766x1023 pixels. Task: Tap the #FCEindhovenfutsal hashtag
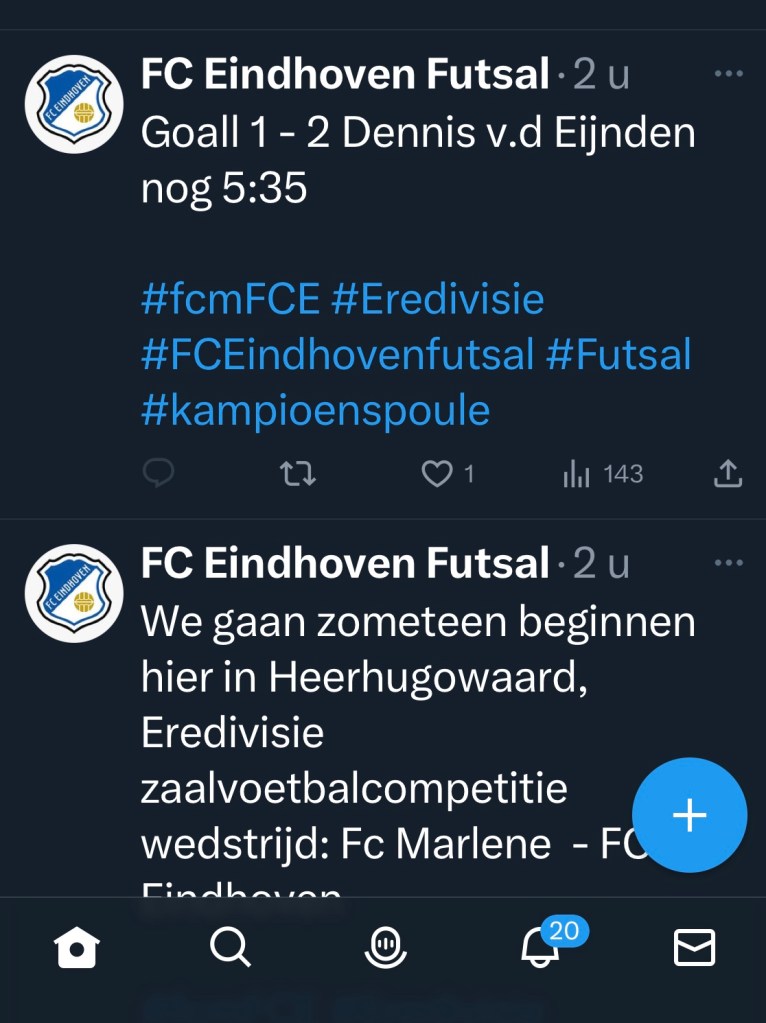(337, 355)
